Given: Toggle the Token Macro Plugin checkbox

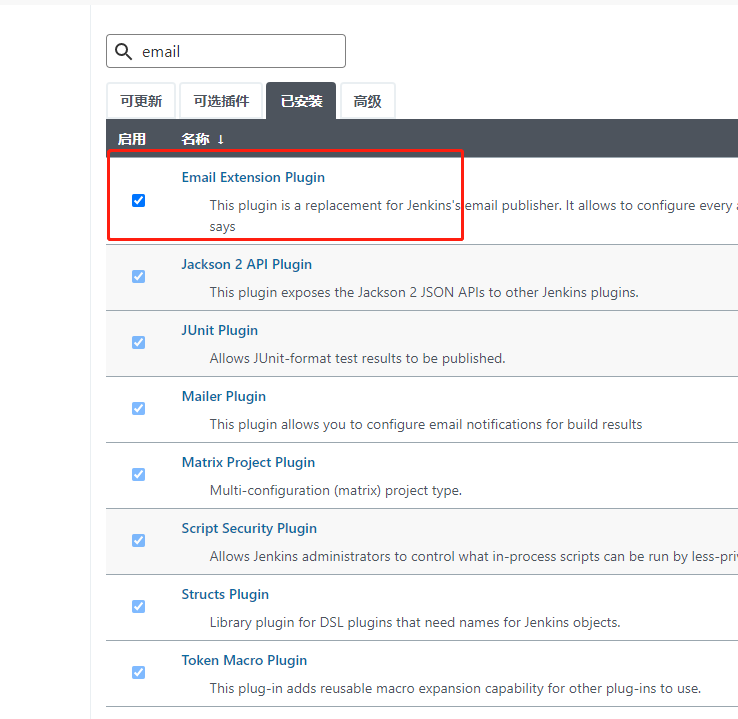Looking at the screenshot, I should click(x=138, y=672).
